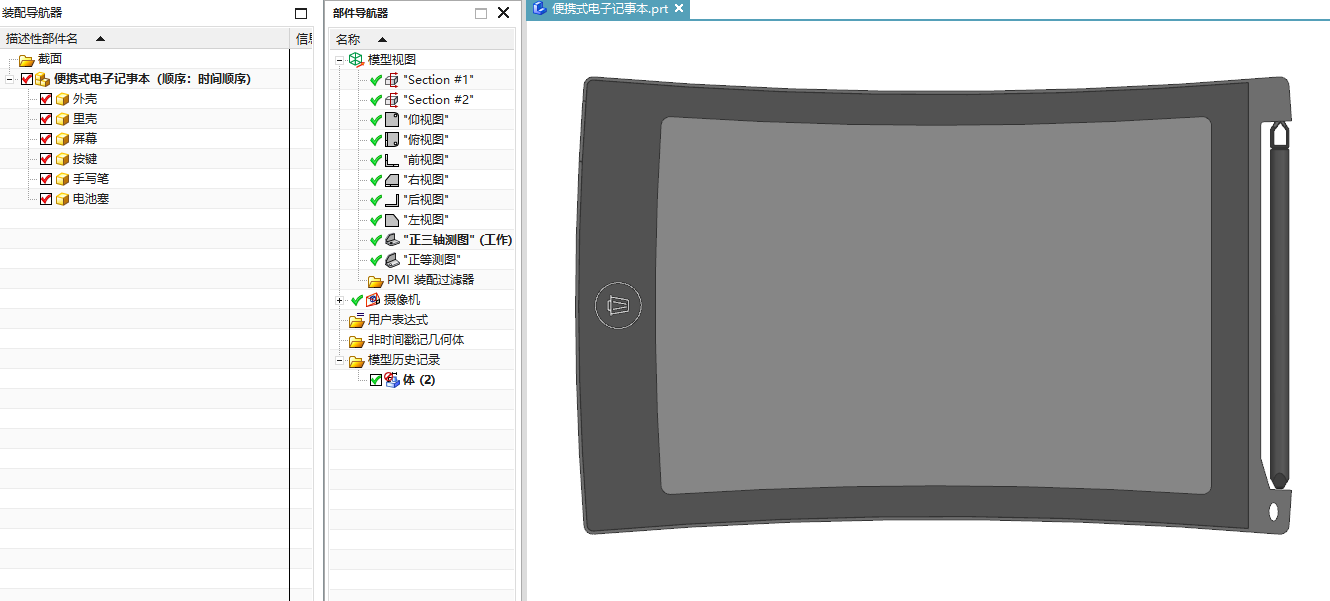Select the 左视图 view icon

point(392,220)
